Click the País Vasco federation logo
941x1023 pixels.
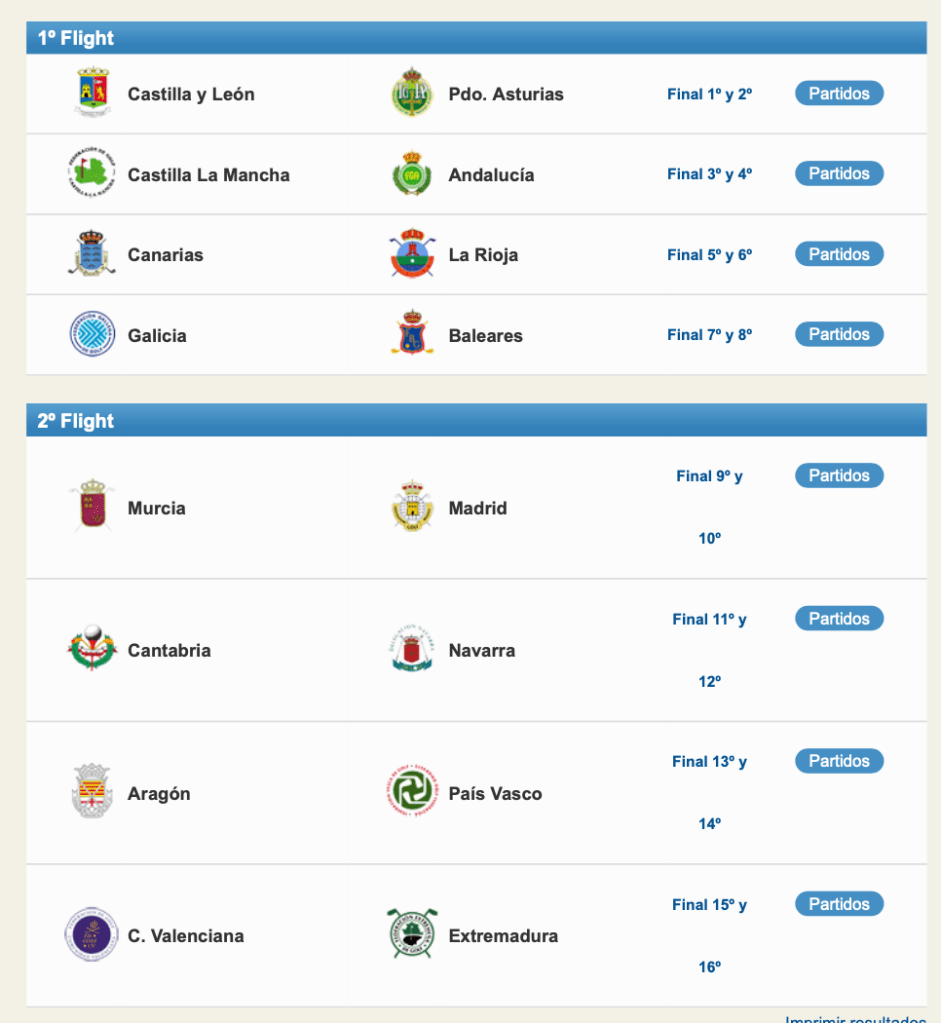tap(412, 793)
